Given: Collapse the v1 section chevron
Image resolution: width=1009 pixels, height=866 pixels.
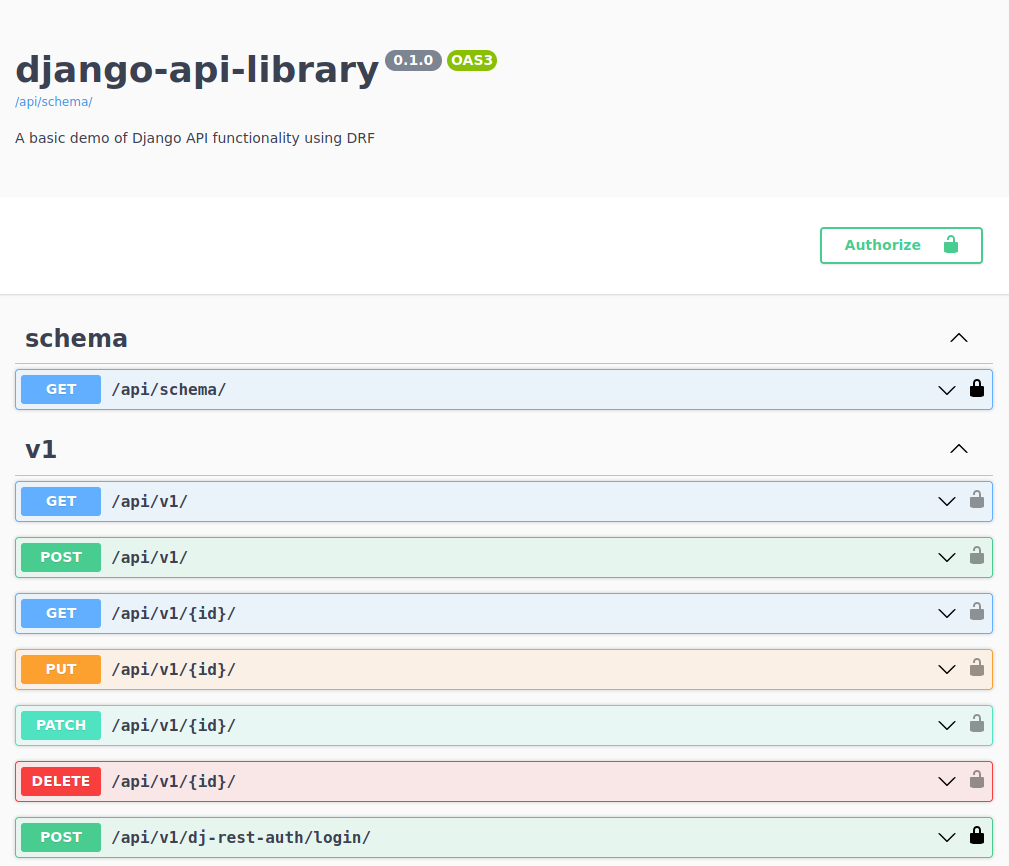Looking at the screenshot, I should (x=959, y=448).
